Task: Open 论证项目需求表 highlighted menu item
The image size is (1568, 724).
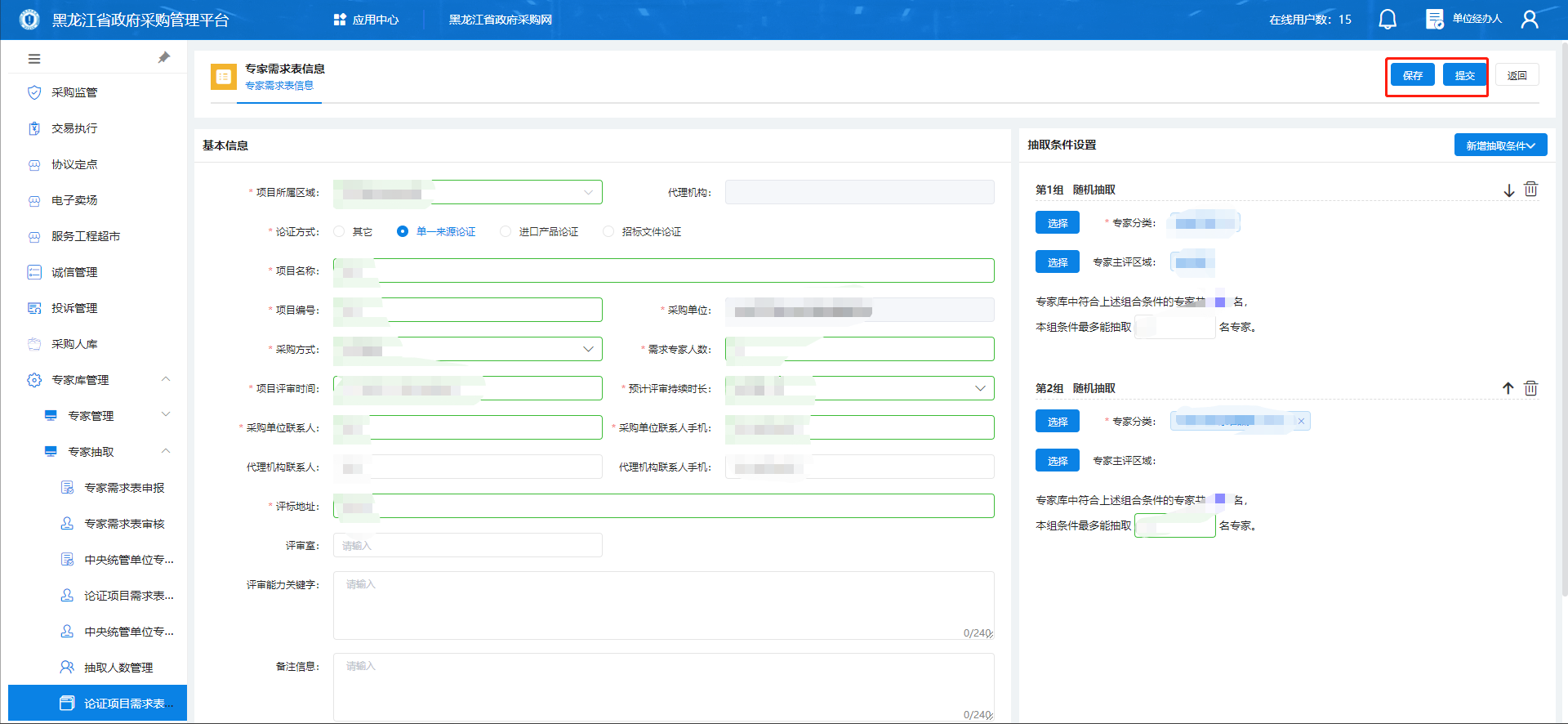Action: 98,704
